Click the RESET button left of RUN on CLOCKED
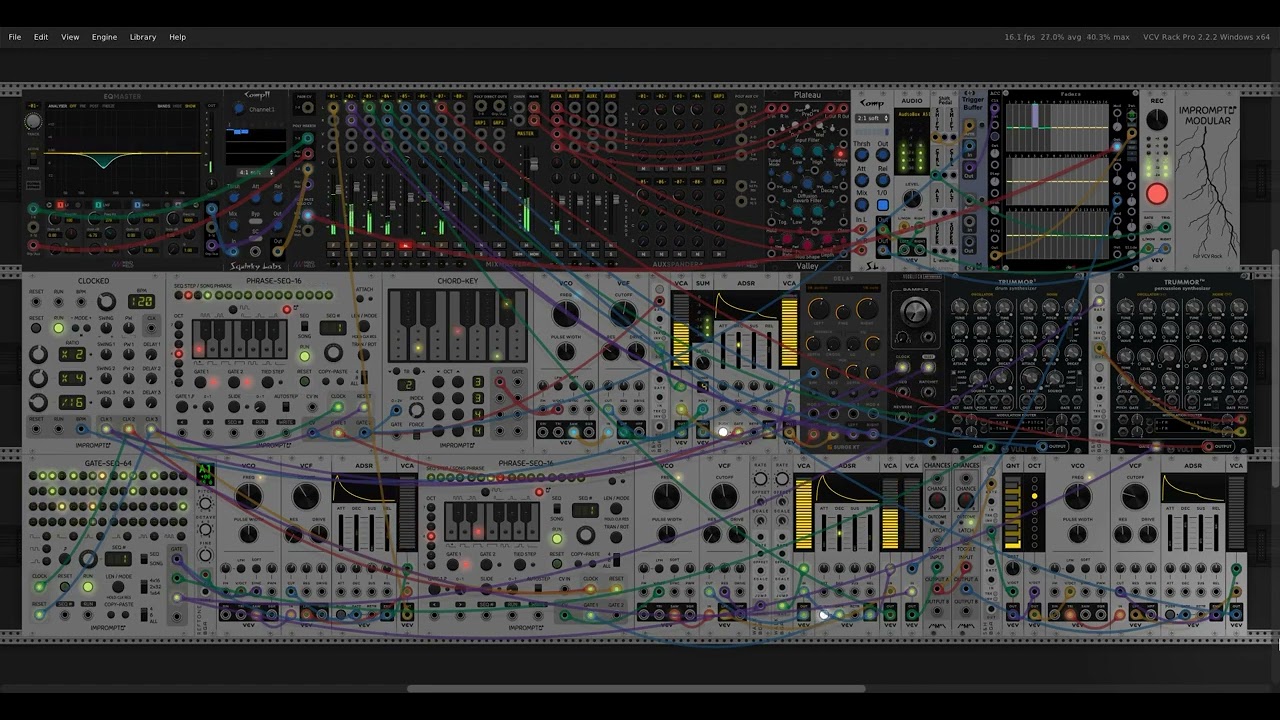 36,328
